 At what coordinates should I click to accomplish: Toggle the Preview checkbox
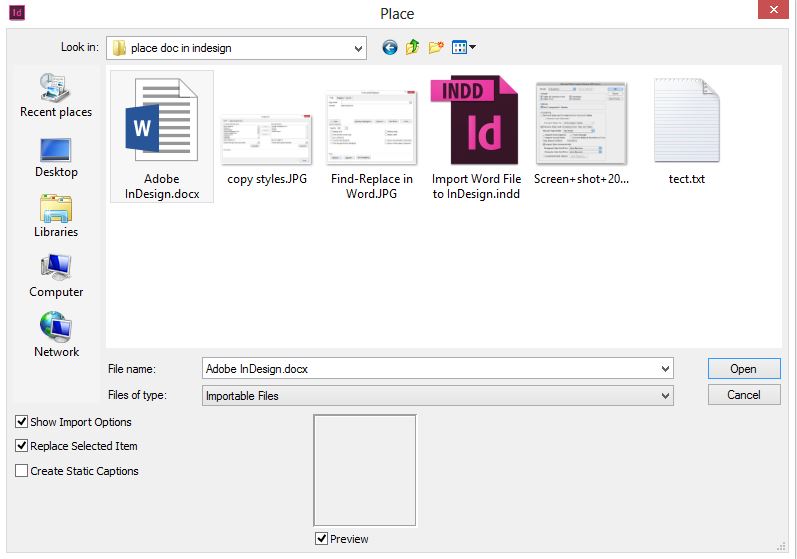[321, 539]
